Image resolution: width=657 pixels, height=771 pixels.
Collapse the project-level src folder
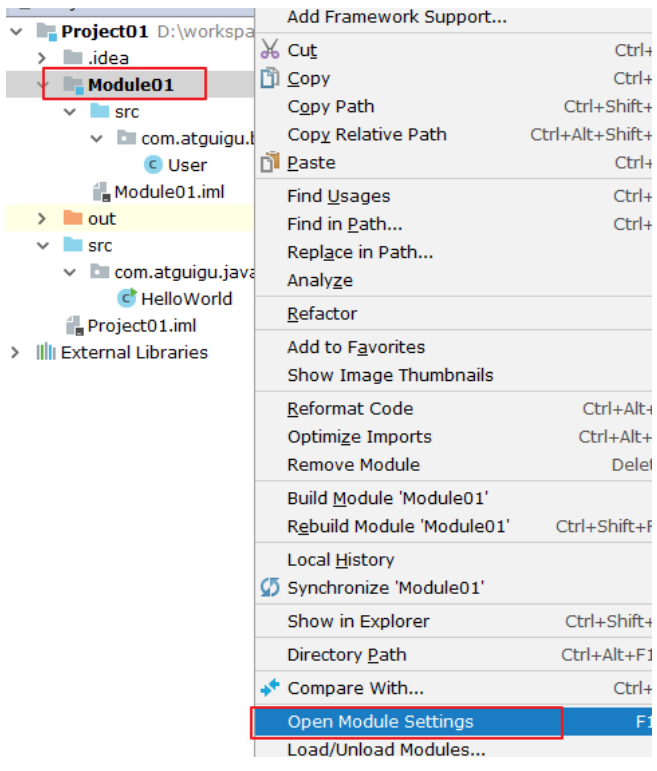coord(43,245)
